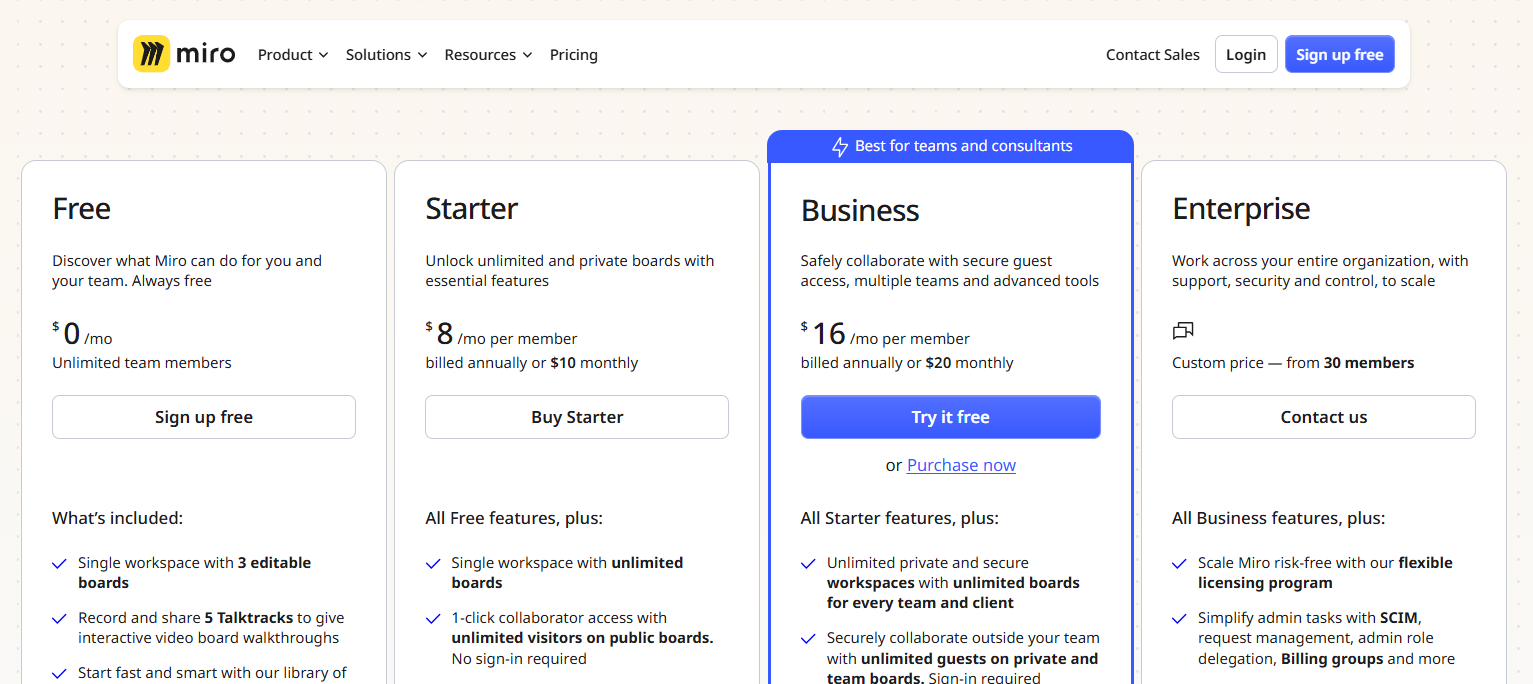Click the lightning bolt icon on Business banner
This screenshot has height=684, width=1533.
(840, 147)
